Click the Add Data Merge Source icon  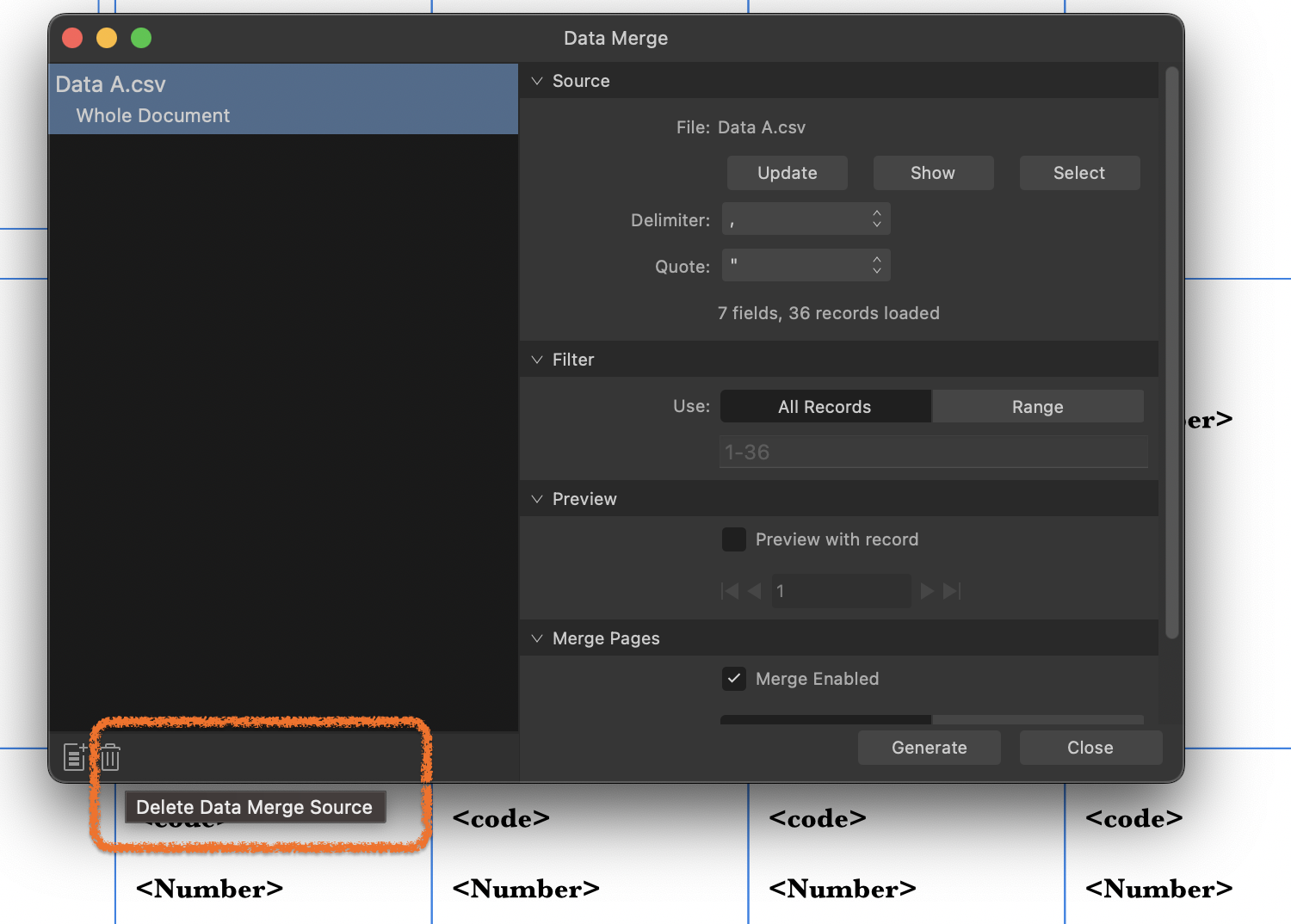click(x=75, y=757)
